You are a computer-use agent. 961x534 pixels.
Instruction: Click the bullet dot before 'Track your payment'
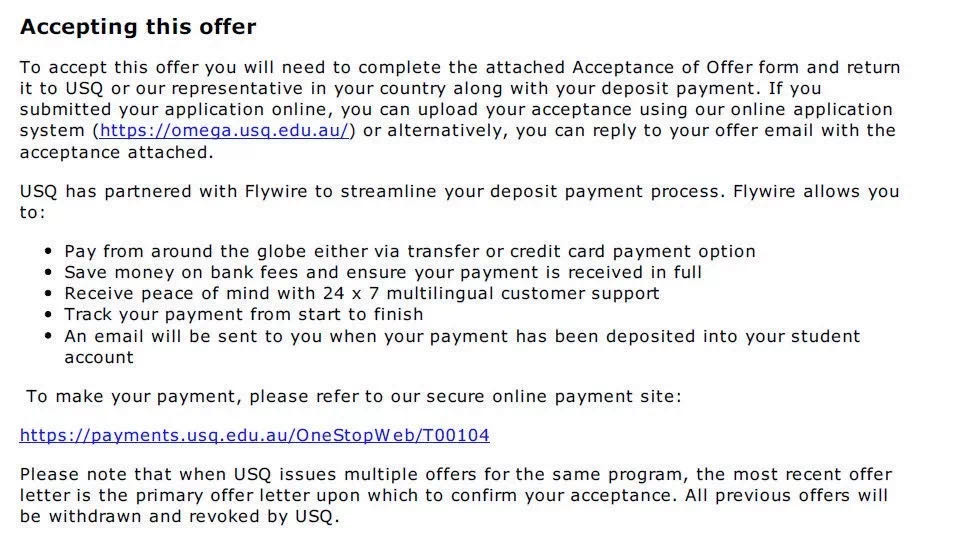coord(48,315)
